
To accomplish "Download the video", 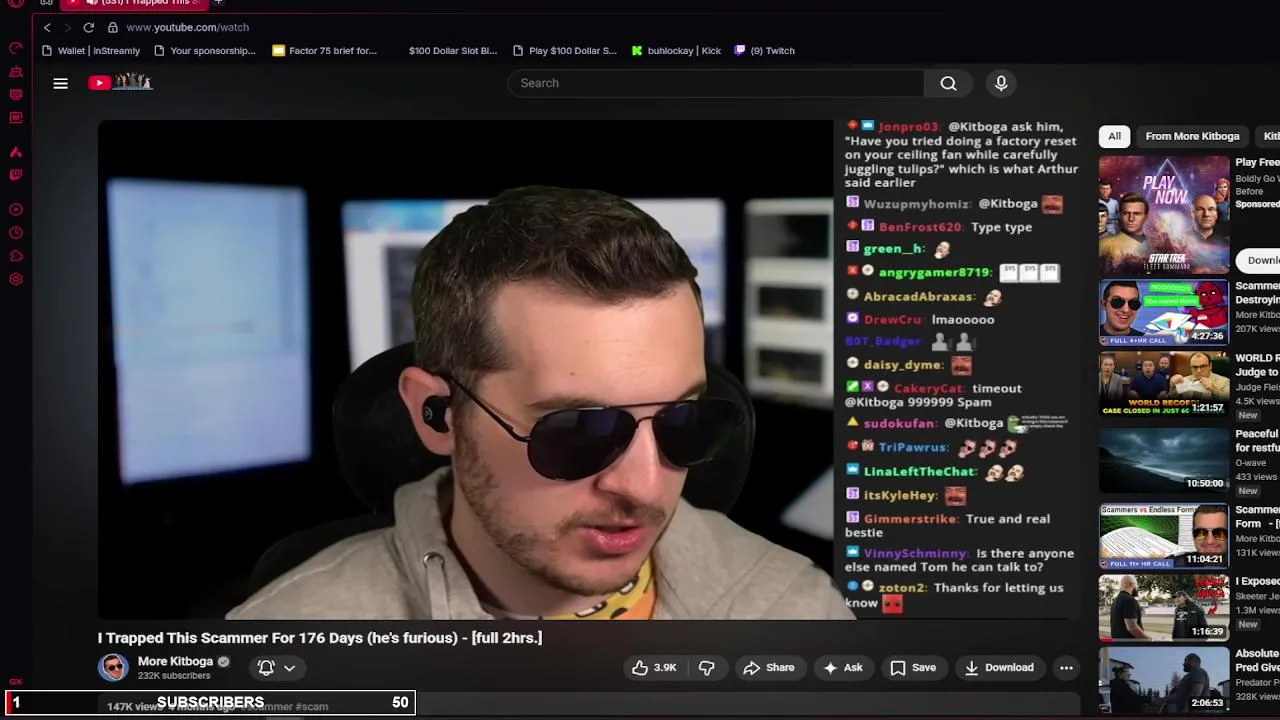I will tap(999, 668).
